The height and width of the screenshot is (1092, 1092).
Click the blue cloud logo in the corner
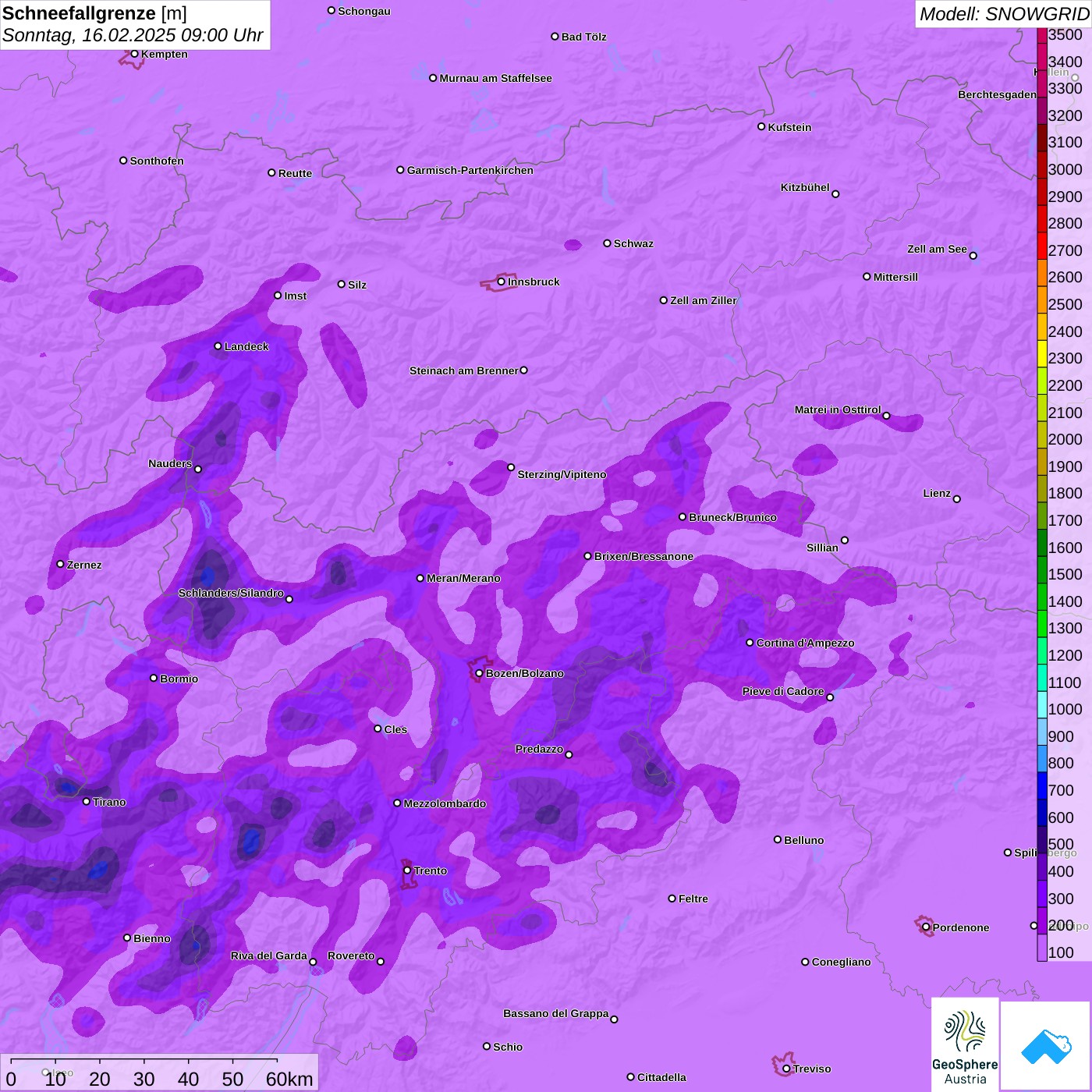tap(1045, 1045)
